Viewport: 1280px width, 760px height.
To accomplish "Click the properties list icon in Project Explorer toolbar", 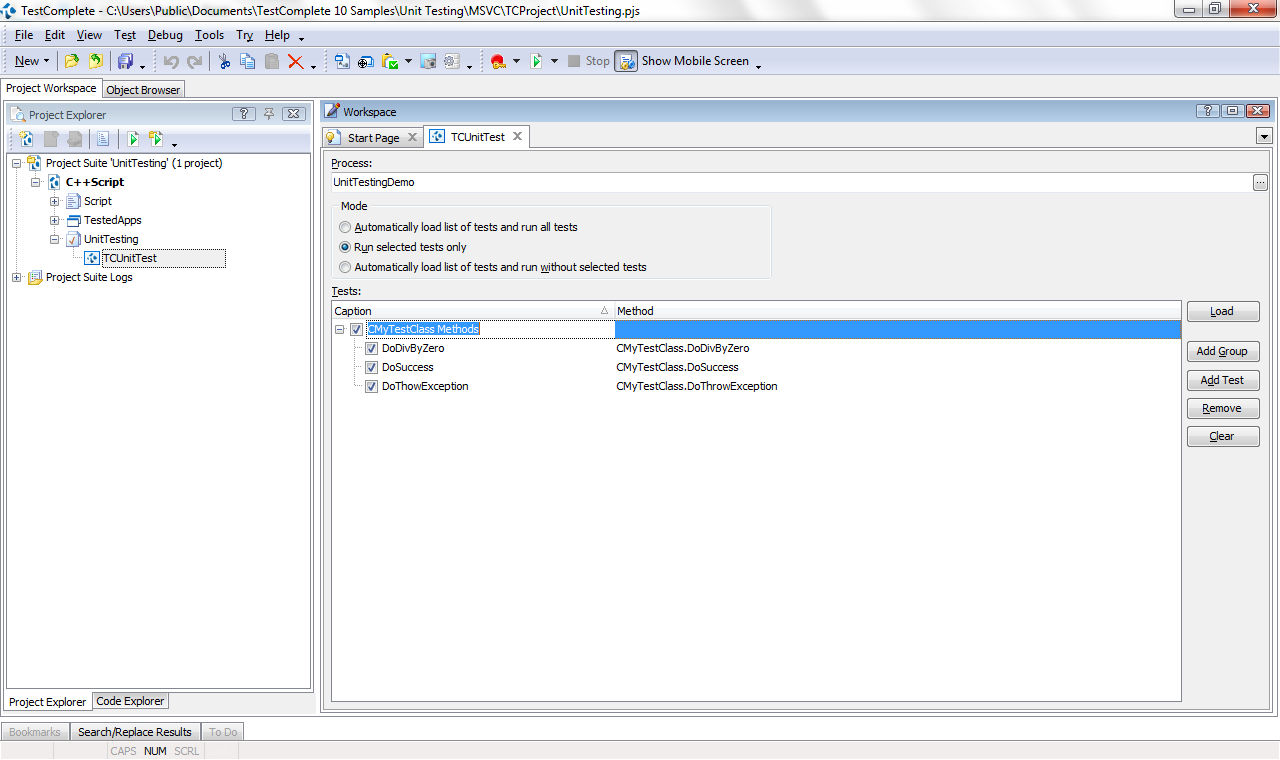I will click(103, 139).
